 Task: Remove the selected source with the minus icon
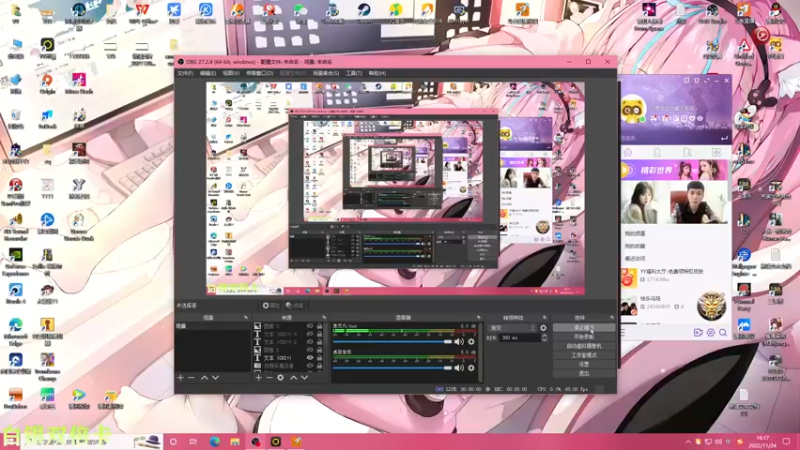click(x=269, y=378)
